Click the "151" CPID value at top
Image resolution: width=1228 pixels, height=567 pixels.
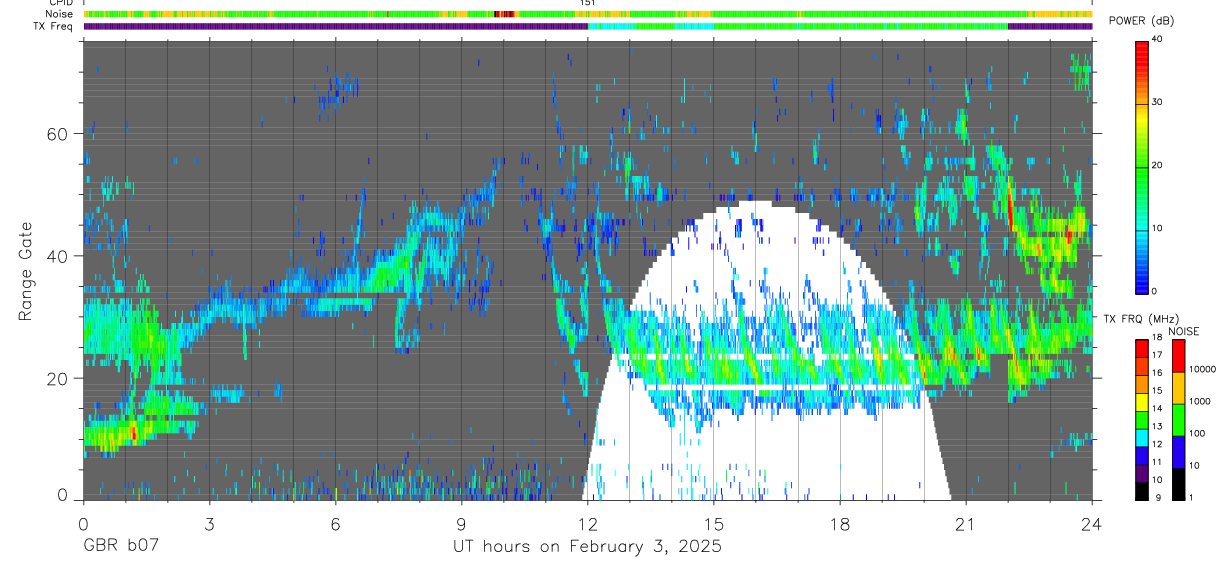pos(587,3)
